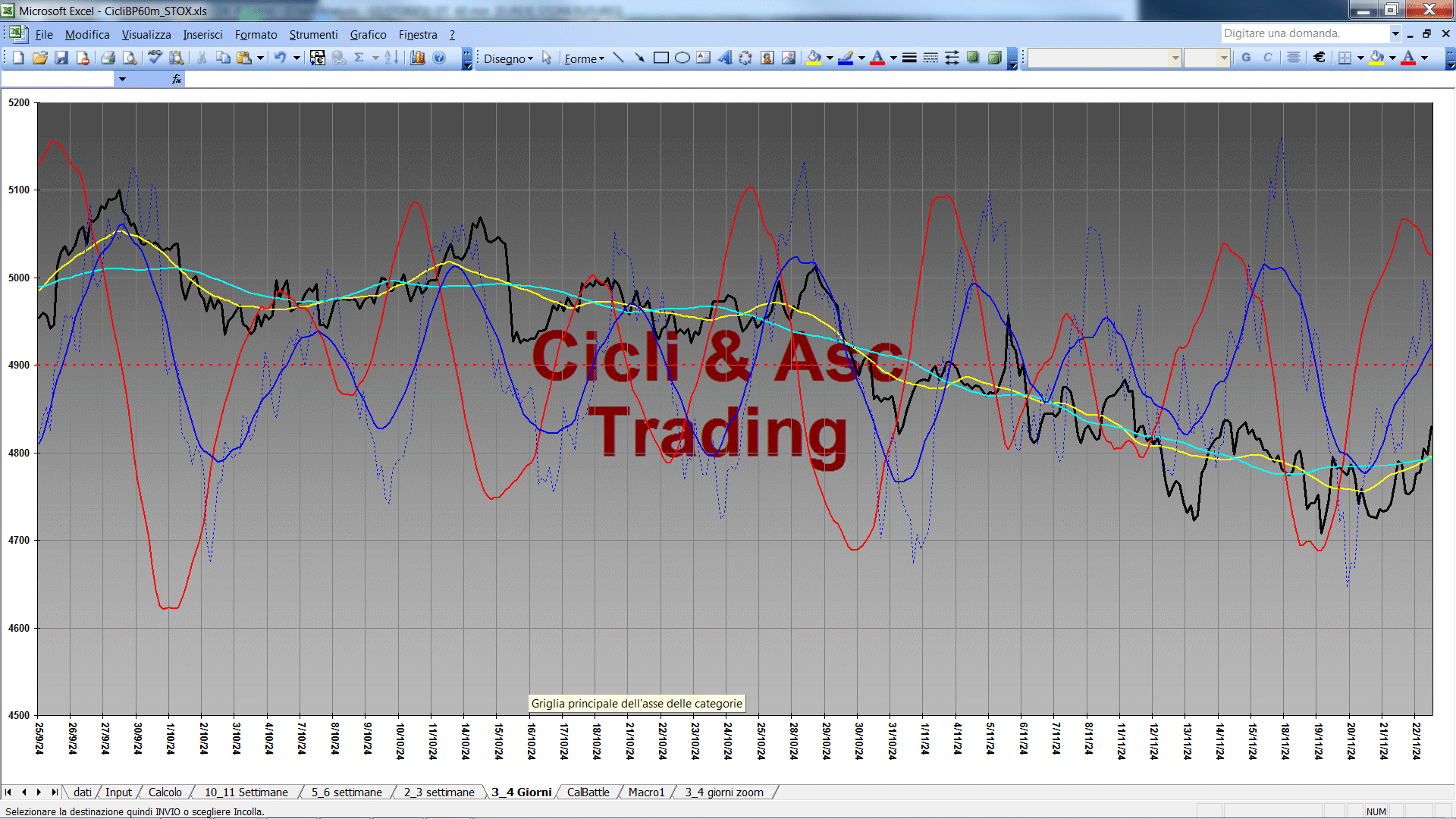
Task: Go to the last sheet tab arrow
Action: [x=55, y=792]
